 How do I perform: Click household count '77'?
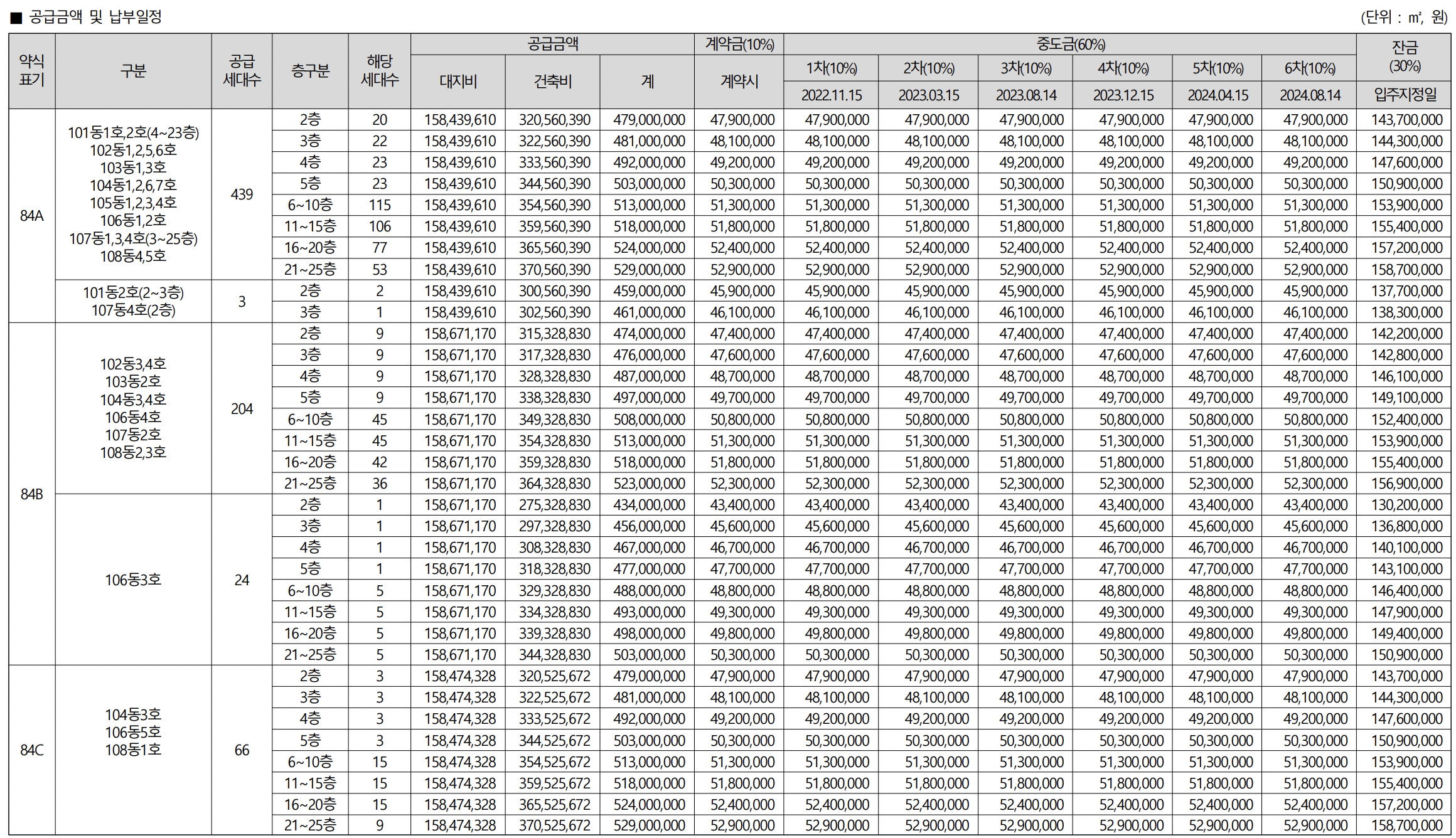[380, 248]
